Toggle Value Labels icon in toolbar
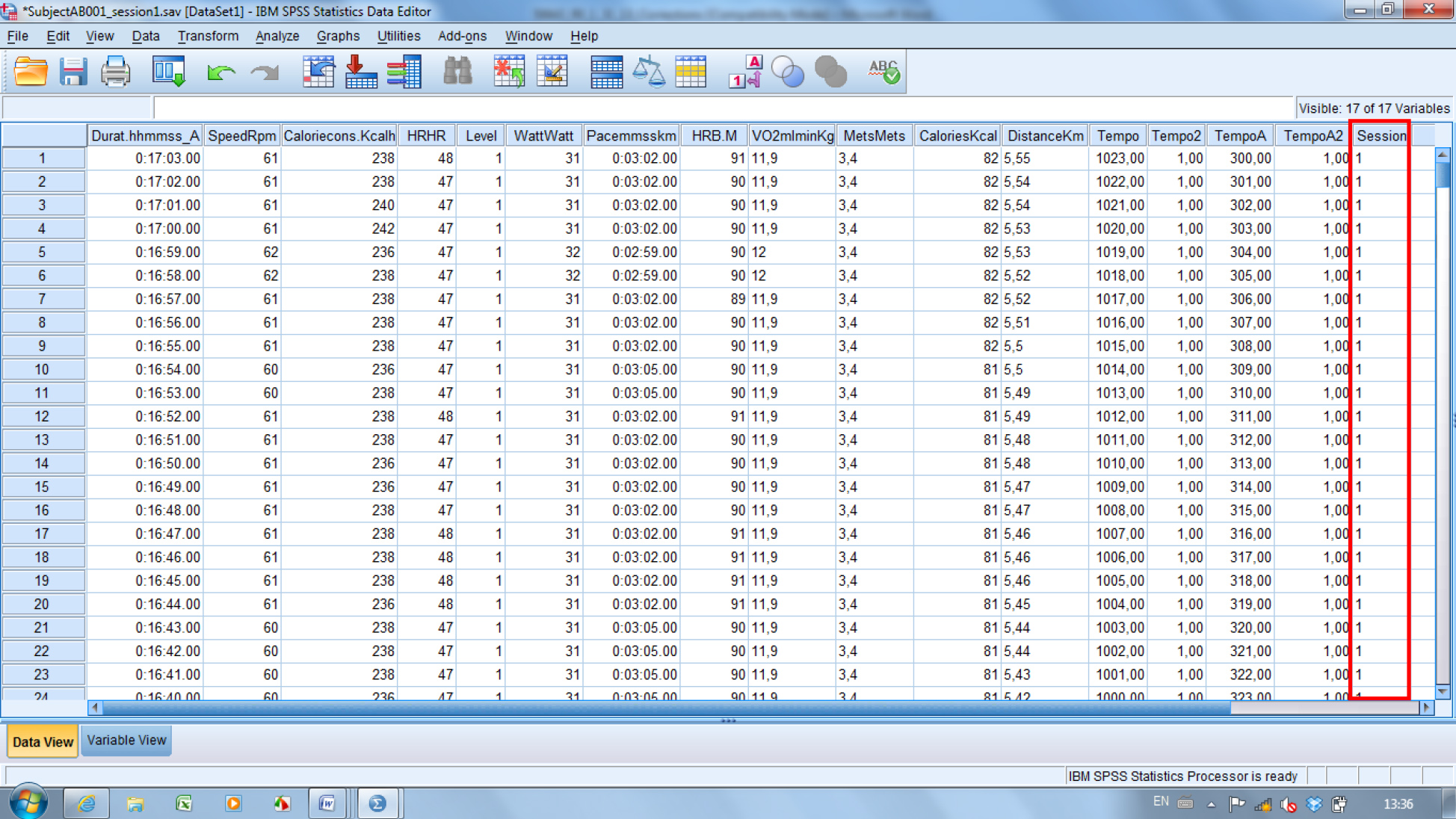Image resolution: width=1456 pixels, height=819 pixels. click(x=745, y=72)
